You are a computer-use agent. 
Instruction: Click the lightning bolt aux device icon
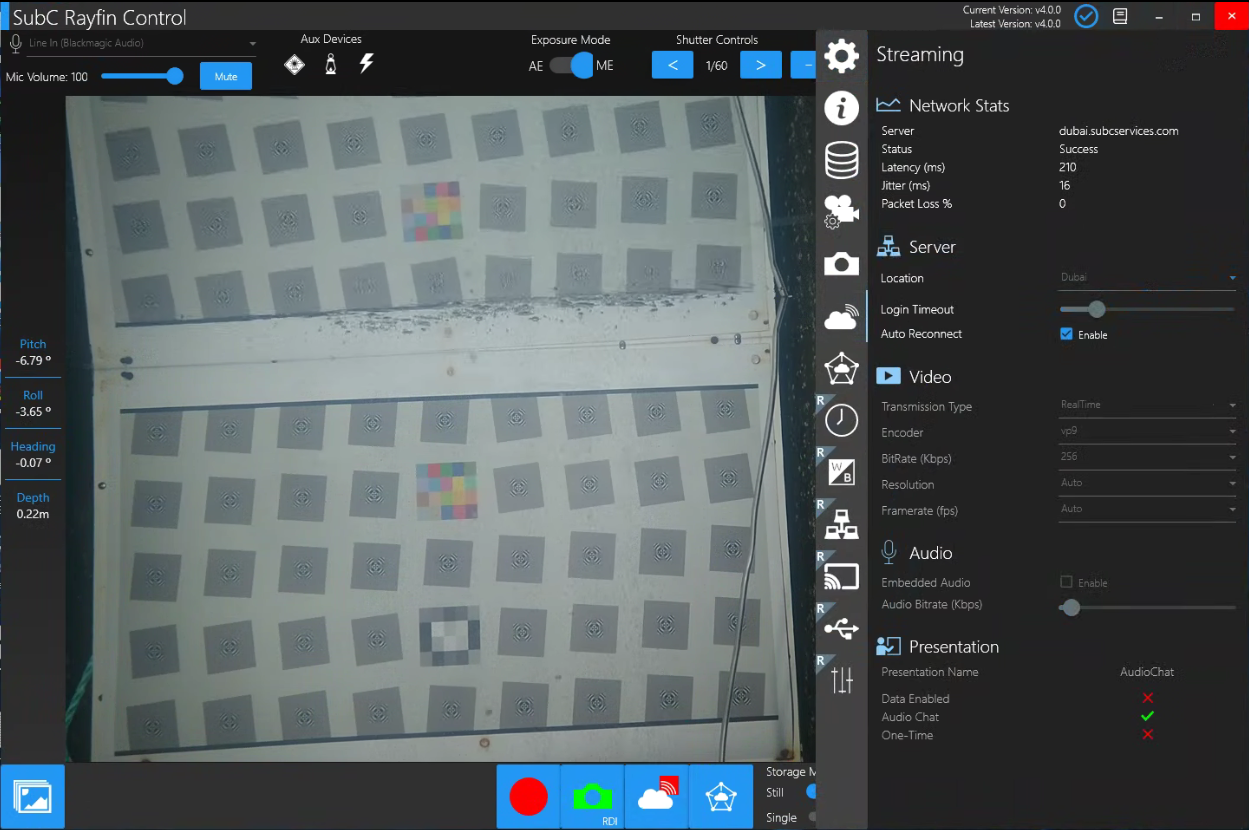tap(366, 64)
